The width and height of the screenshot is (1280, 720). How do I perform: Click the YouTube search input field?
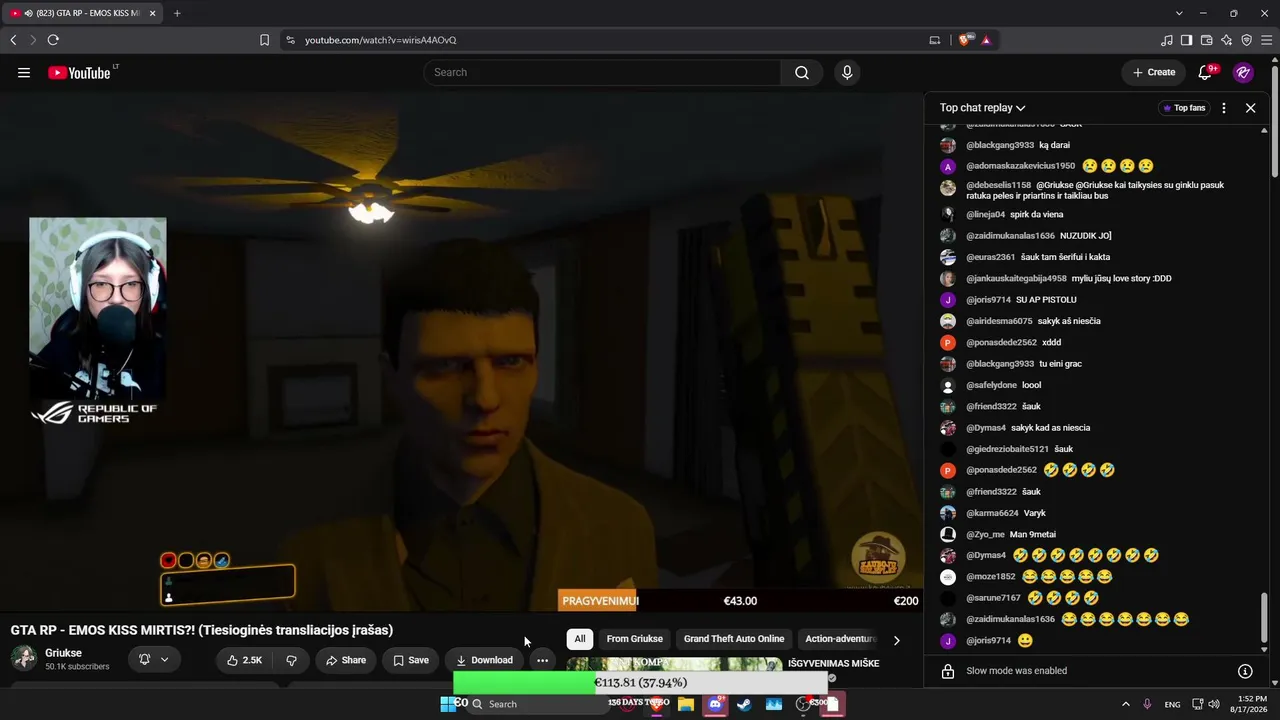[x=602, y=72]
